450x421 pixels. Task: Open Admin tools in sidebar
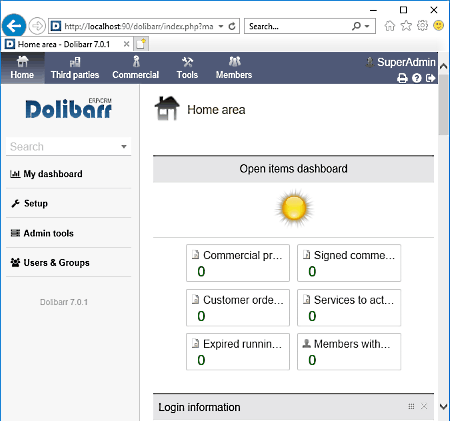pyautogui.click(x=48, y=233)
